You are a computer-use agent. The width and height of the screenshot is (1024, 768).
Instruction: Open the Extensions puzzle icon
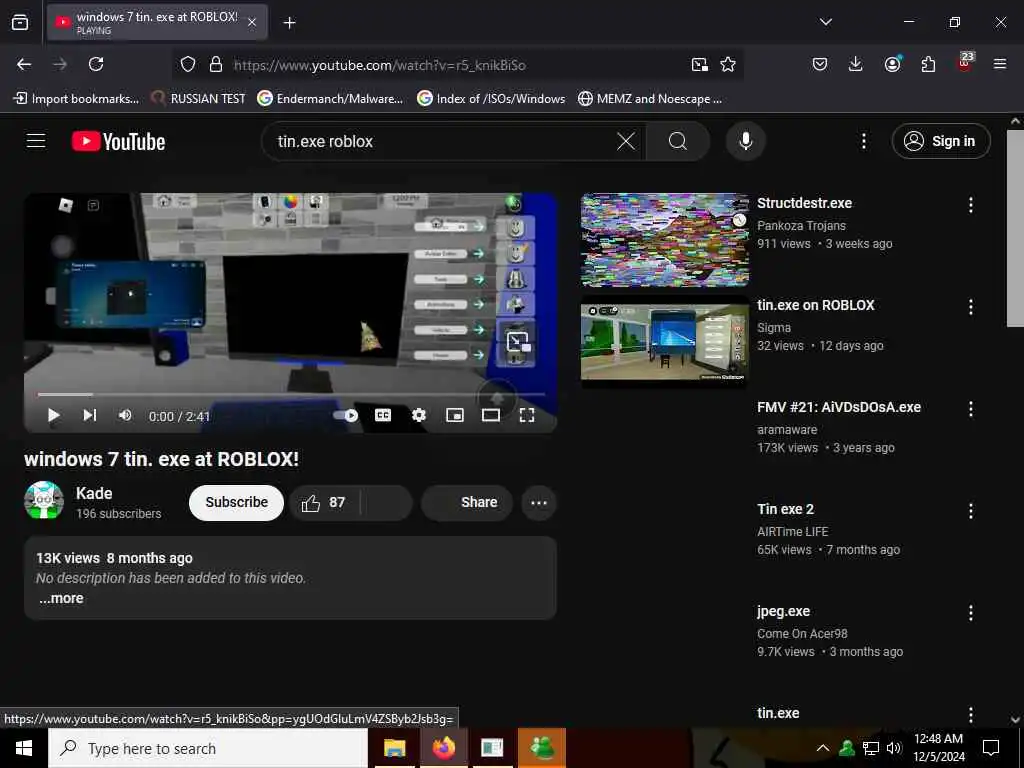(x=928, y=64)
